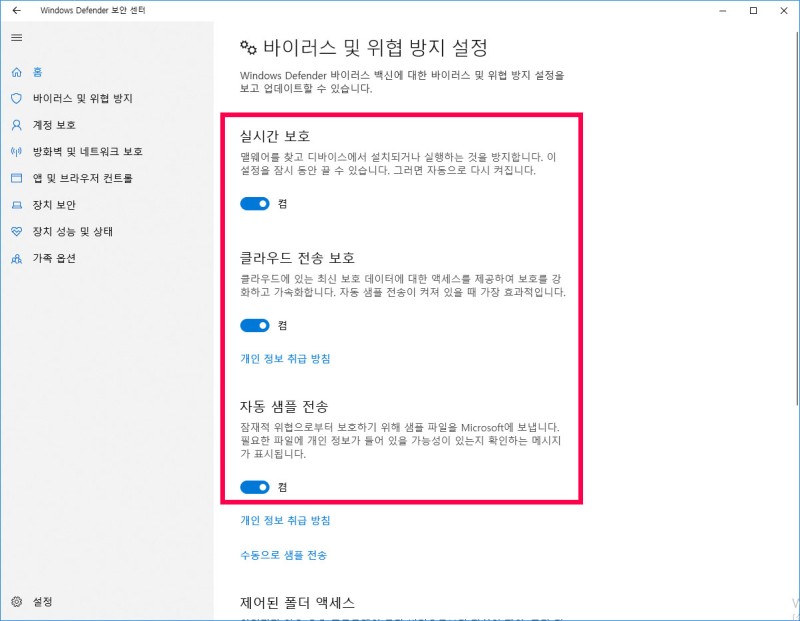Click the 클라우드 전송 보호 heading
Image resolution: width=800 pixels, height=621 pixels.
pos(297,258)
